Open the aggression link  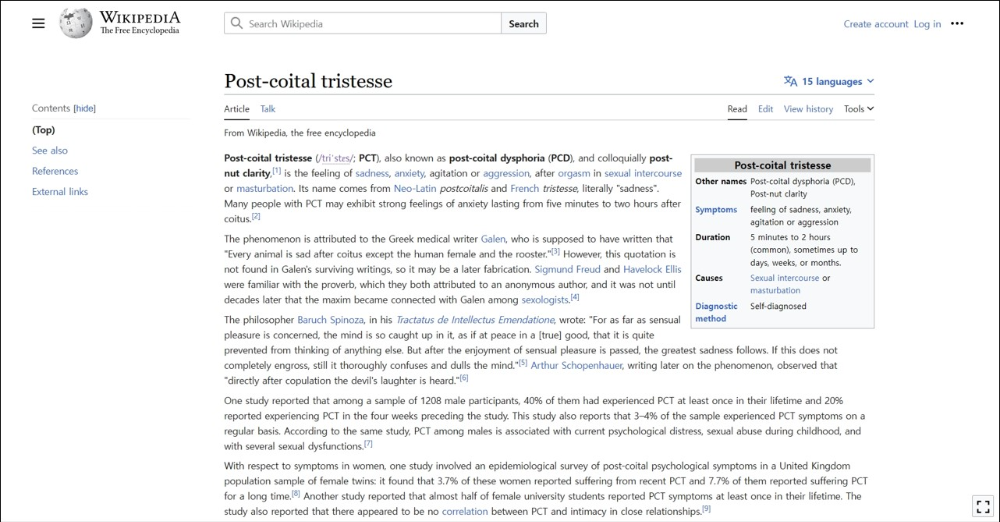[x=506, y=173]
